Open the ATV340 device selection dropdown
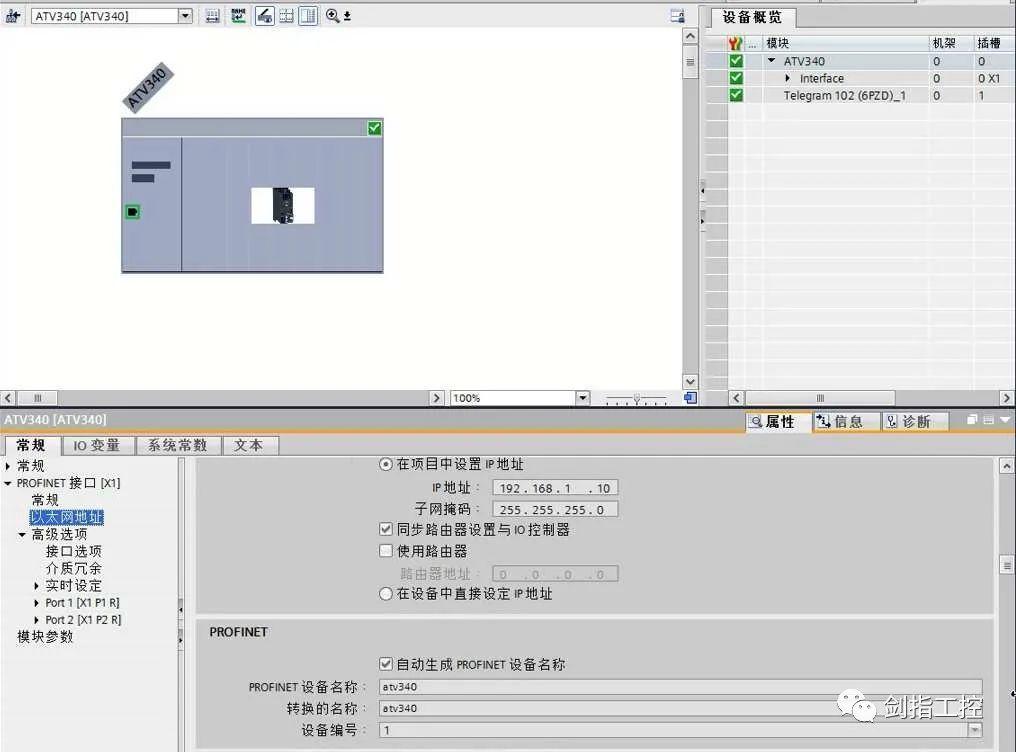The image size is (1016, 752). (x=184, y=15)
